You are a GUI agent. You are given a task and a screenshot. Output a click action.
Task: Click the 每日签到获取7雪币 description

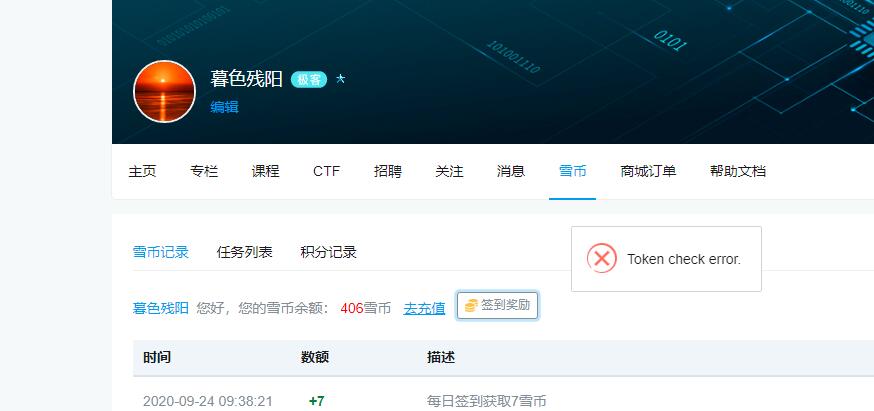[487, 401]
